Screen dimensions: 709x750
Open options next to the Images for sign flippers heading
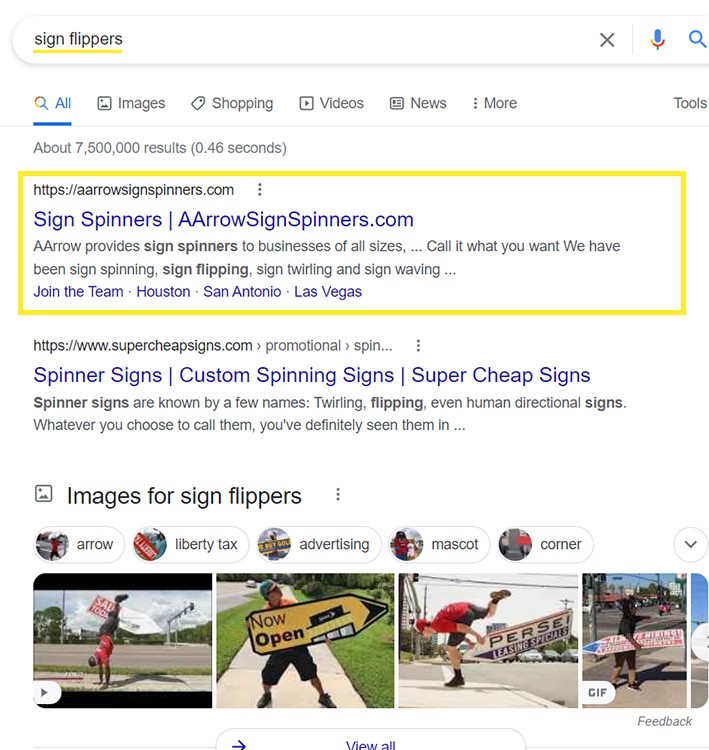pyautogui.click(x=338, y=495)
